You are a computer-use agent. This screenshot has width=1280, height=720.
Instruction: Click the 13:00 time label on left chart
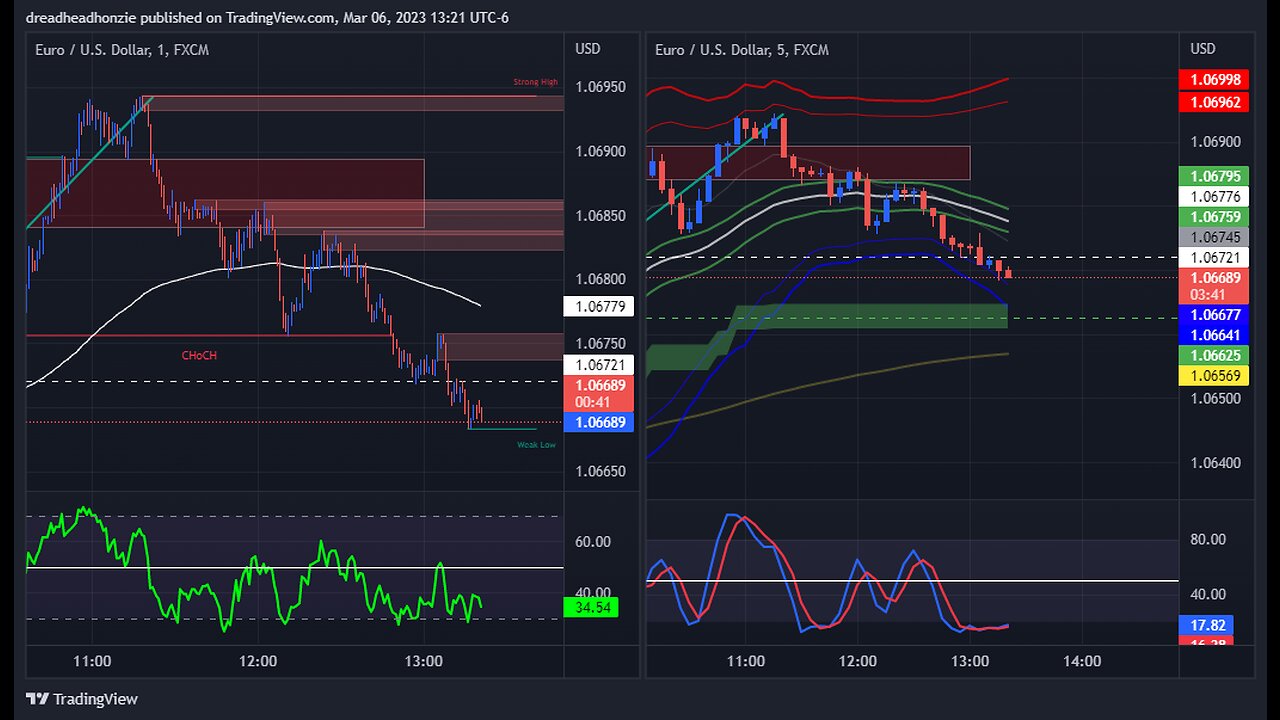424,661
